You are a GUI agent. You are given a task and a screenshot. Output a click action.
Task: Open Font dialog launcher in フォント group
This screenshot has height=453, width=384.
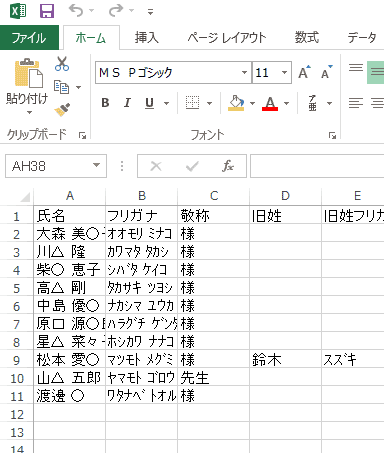coord(332,135)
